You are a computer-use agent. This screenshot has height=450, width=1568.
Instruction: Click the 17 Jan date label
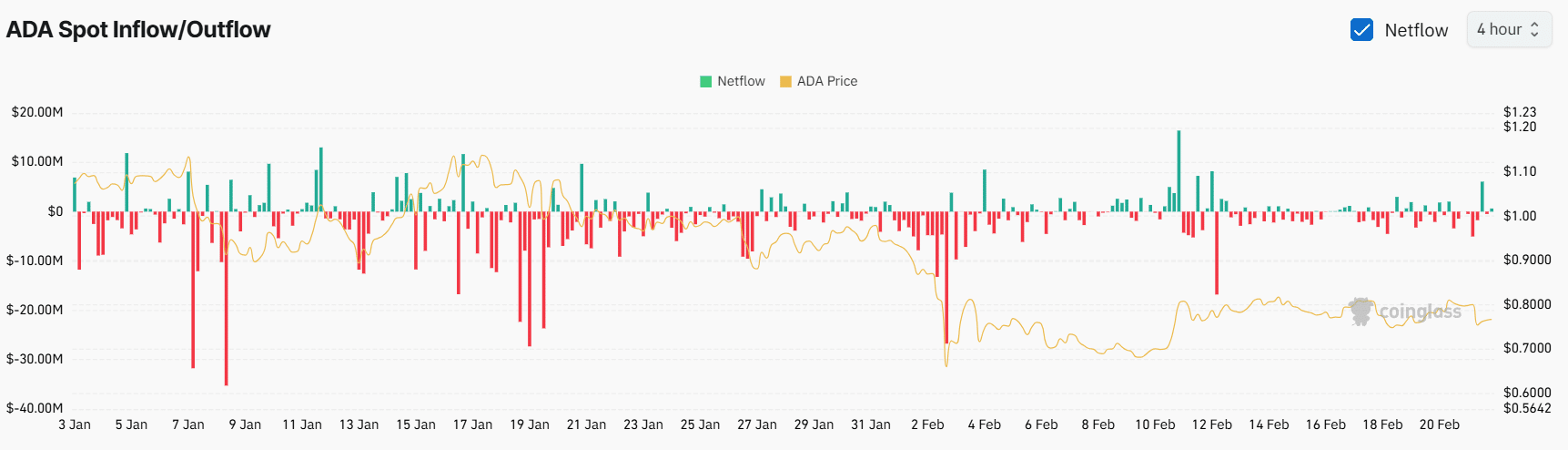[472, 424]
